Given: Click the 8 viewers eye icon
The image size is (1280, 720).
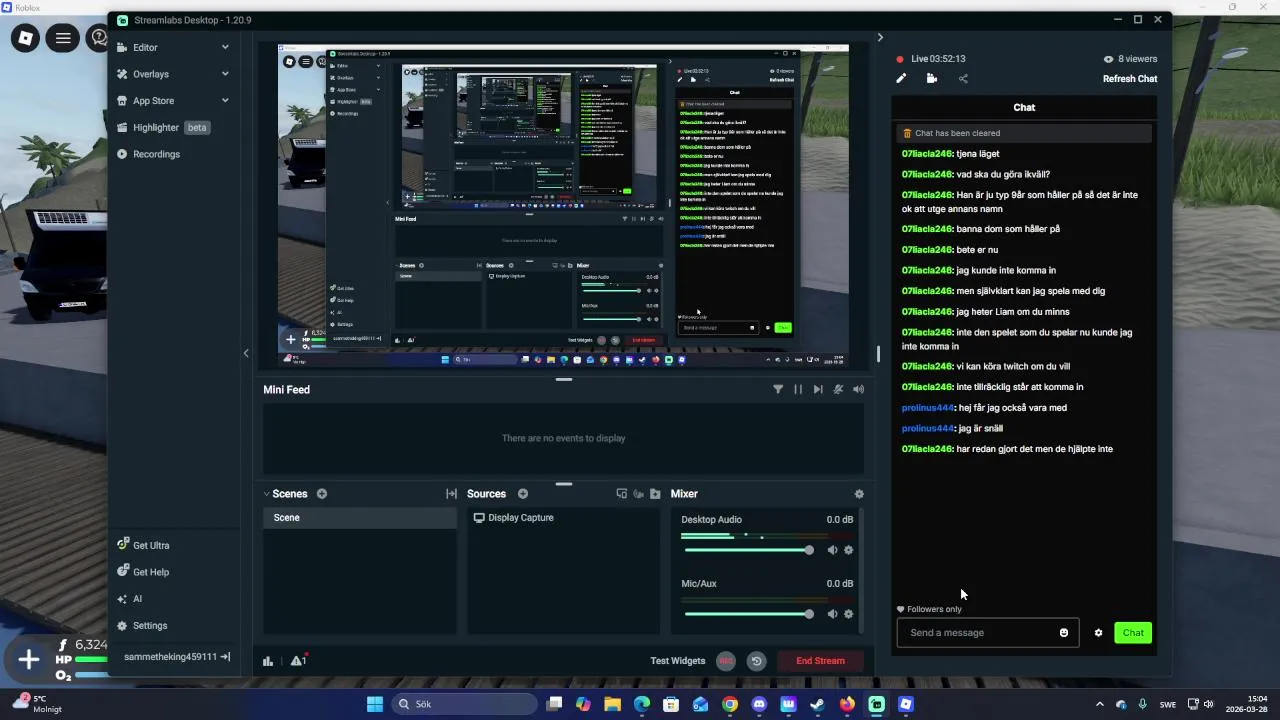Looking at the screenshot, I should (x=1108, y=59).
